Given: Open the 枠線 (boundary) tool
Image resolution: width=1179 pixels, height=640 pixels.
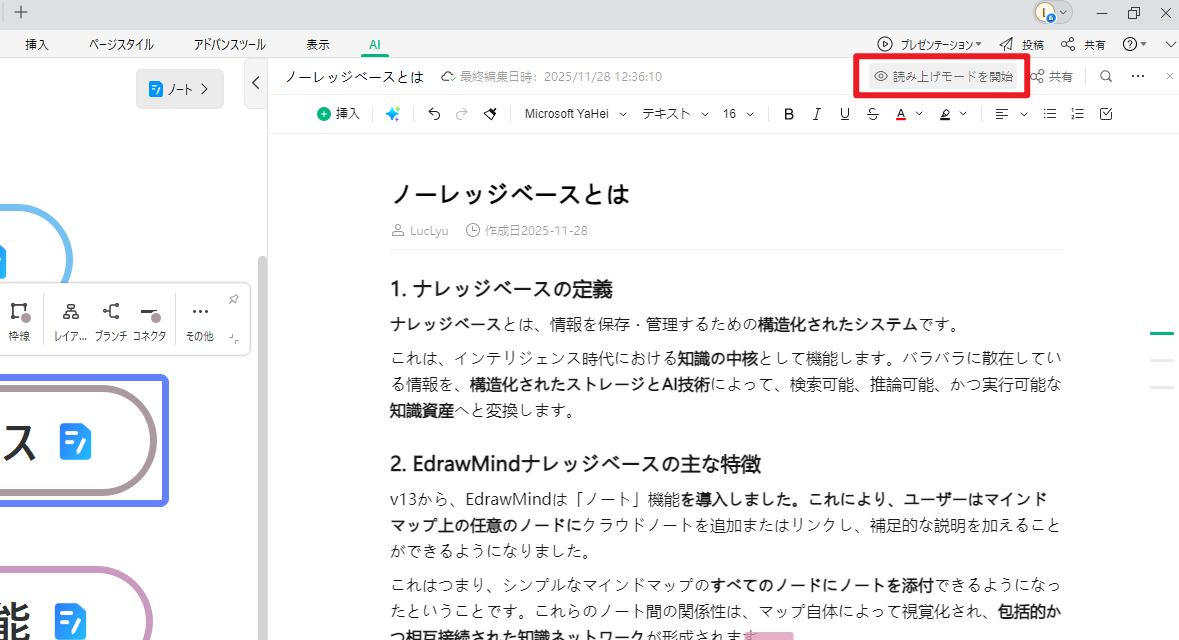Looking at the screenshot, I should click(x=20, y=312).
